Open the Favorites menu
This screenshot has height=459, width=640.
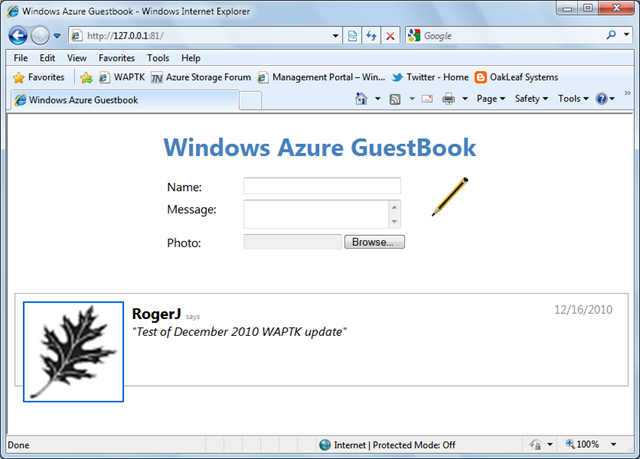(116, 58)
